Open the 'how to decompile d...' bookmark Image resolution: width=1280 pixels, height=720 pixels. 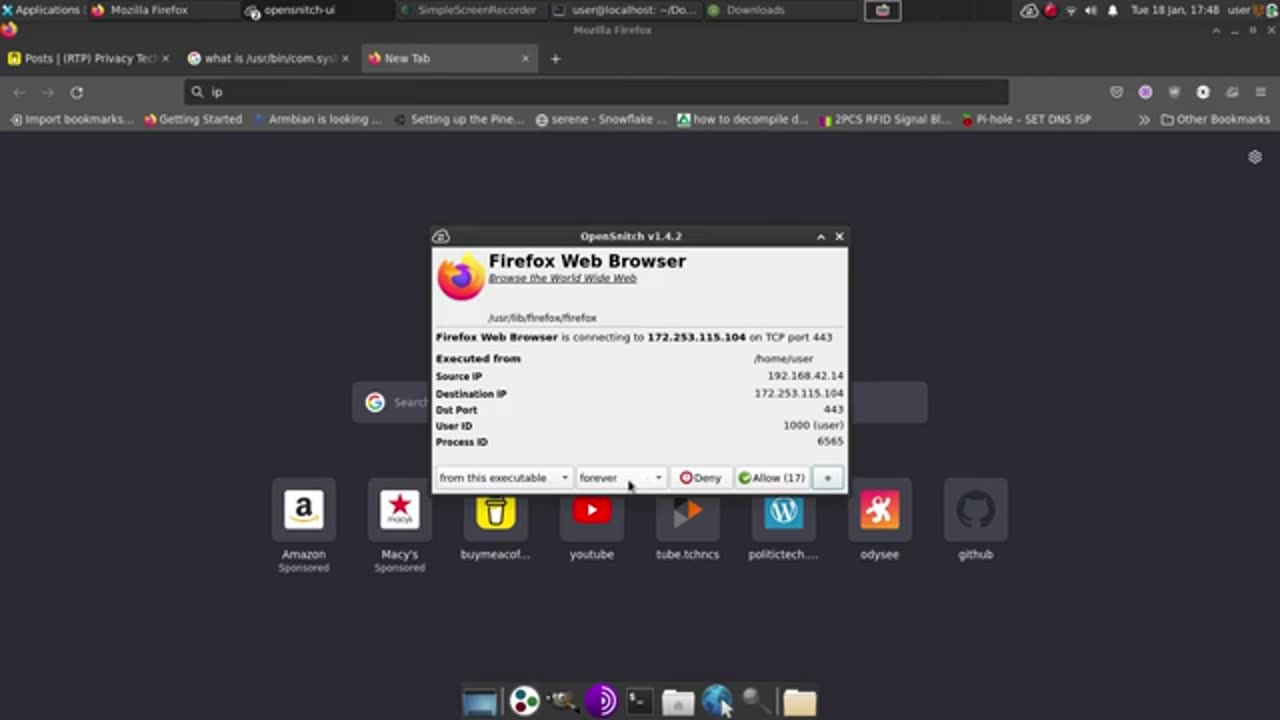tap(742, 119)
